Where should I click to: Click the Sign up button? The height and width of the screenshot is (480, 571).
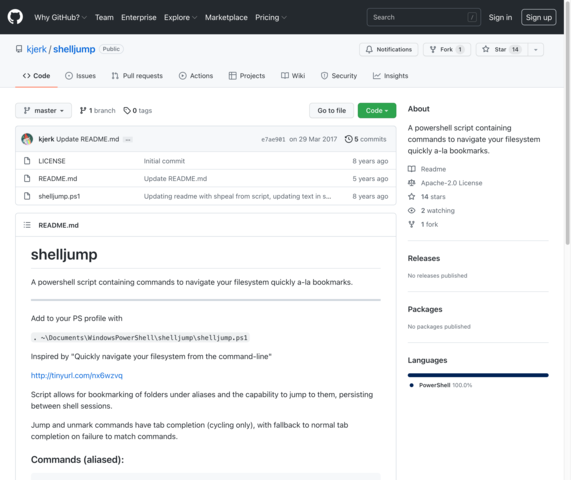click(539, 17)
